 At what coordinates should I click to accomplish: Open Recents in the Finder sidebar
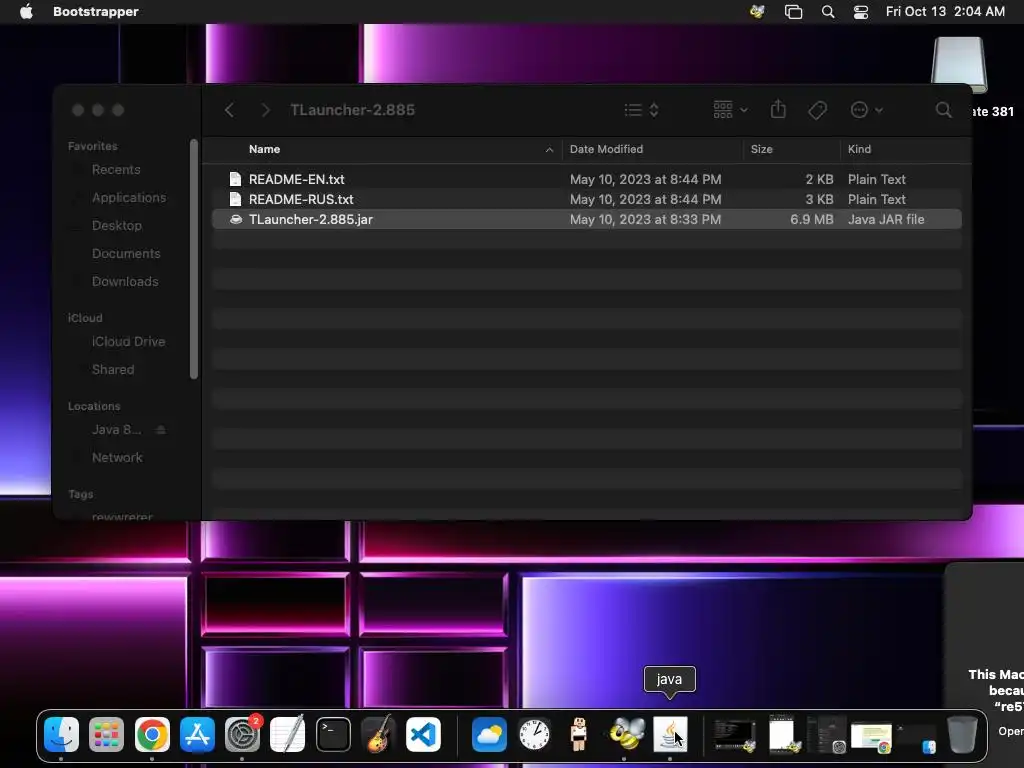[x=116, y=170]
